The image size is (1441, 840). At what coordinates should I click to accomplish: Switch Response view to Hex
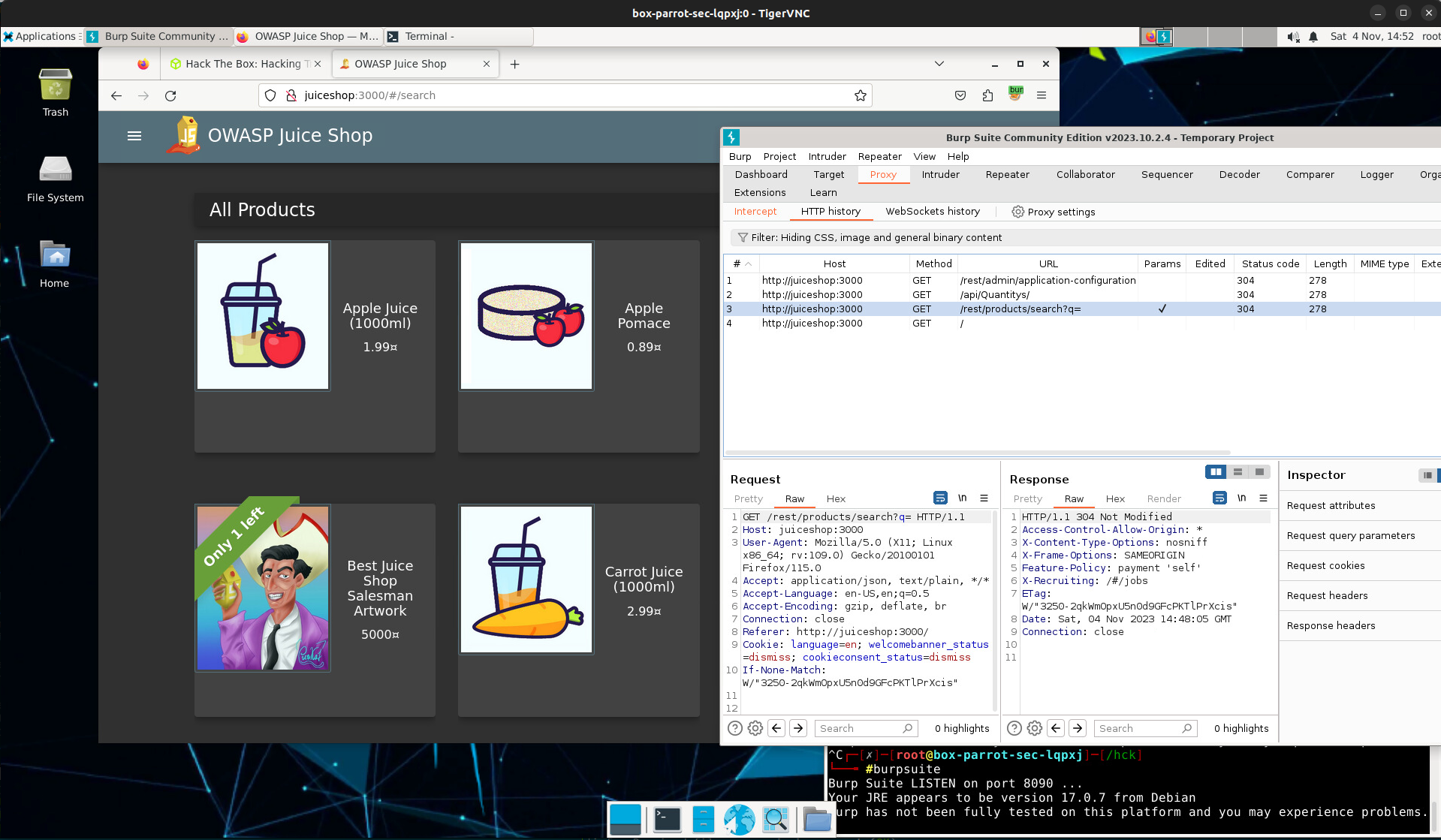point(1115,499)
